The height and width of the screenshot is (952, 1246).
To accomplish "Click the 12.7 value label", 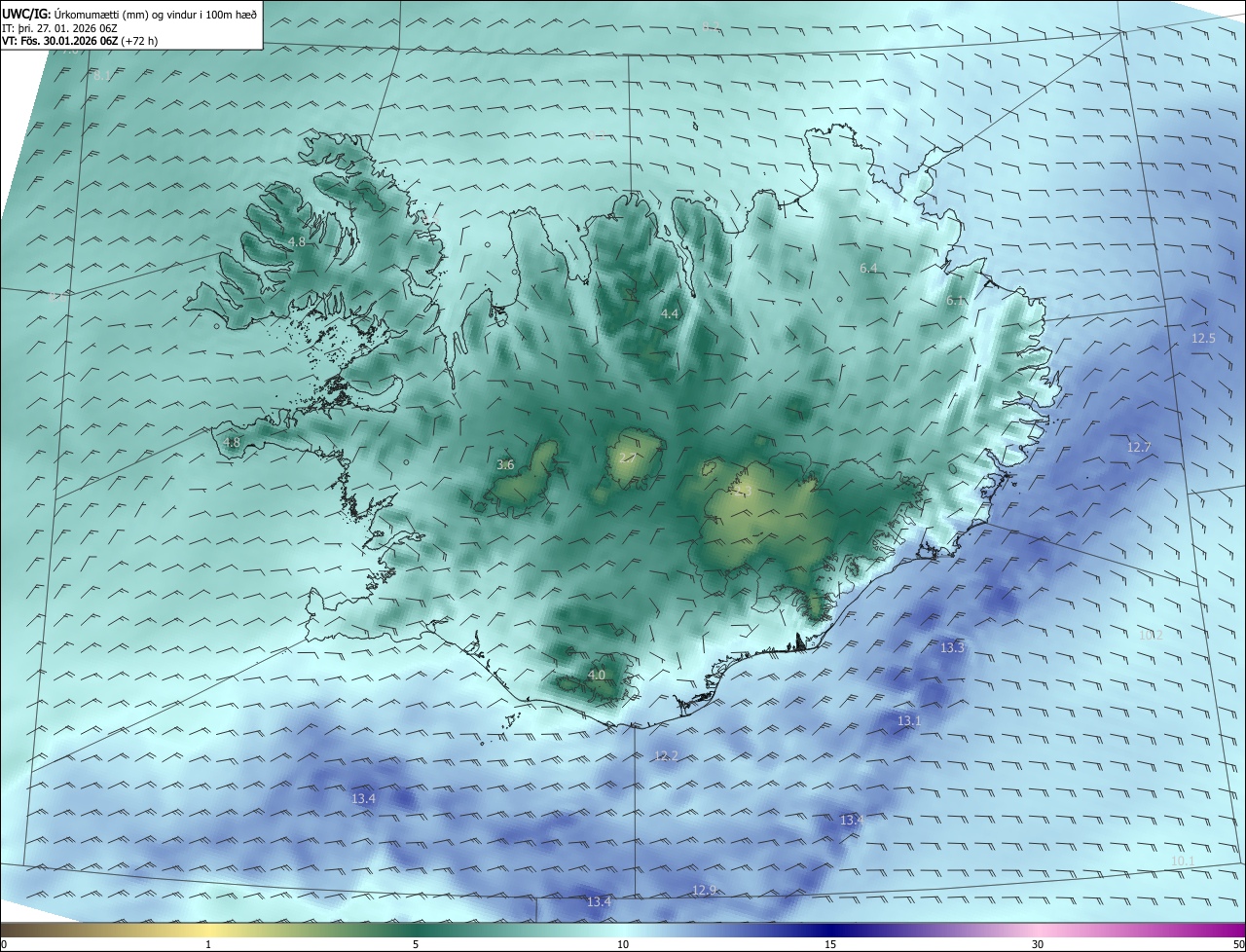I will point(1139,447).
